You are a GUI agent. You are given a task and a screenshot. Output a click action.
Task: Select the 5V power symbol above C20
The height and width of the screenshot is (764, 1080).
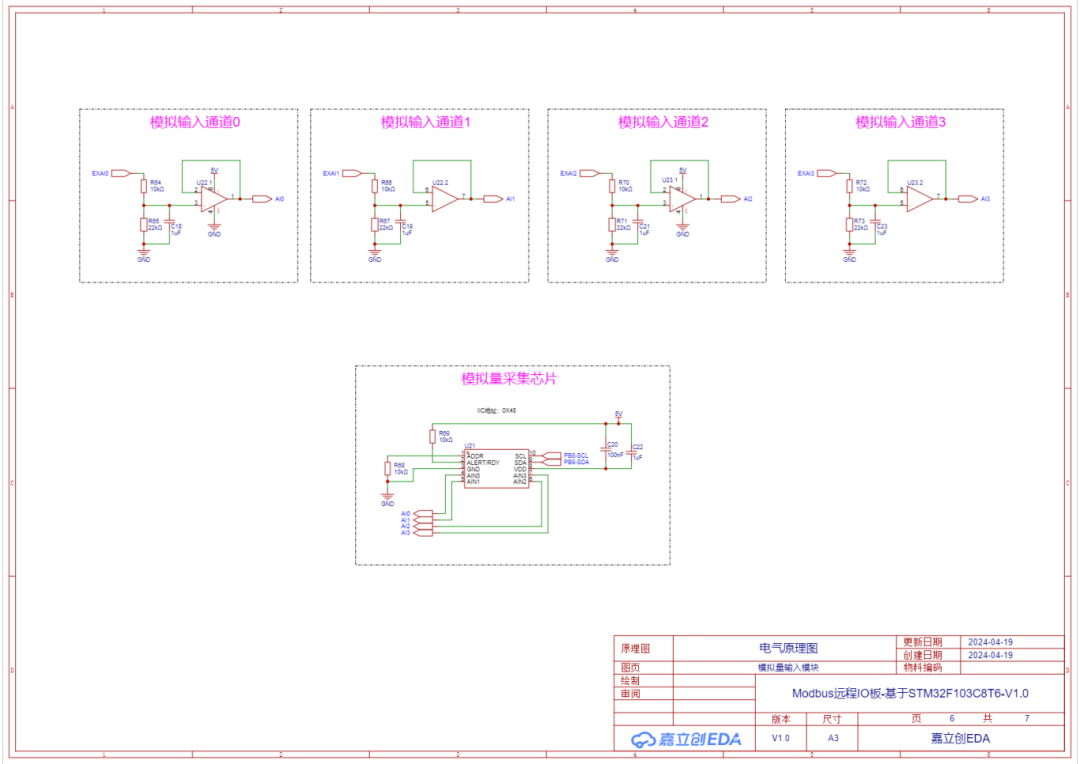click(x=619, y=416)
